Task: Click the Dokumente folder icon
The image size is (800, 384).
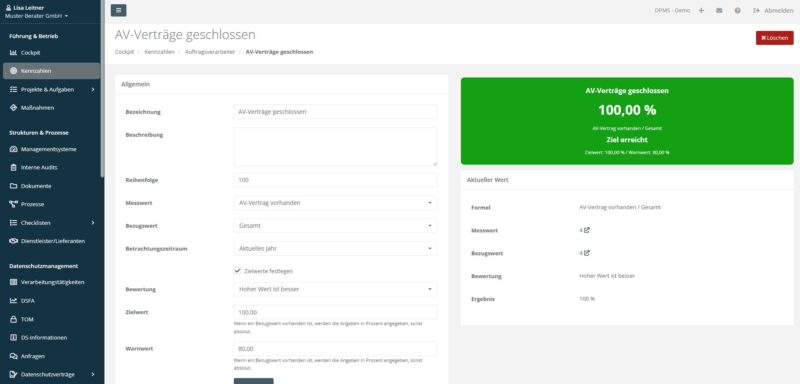Action: coord(13,186)
